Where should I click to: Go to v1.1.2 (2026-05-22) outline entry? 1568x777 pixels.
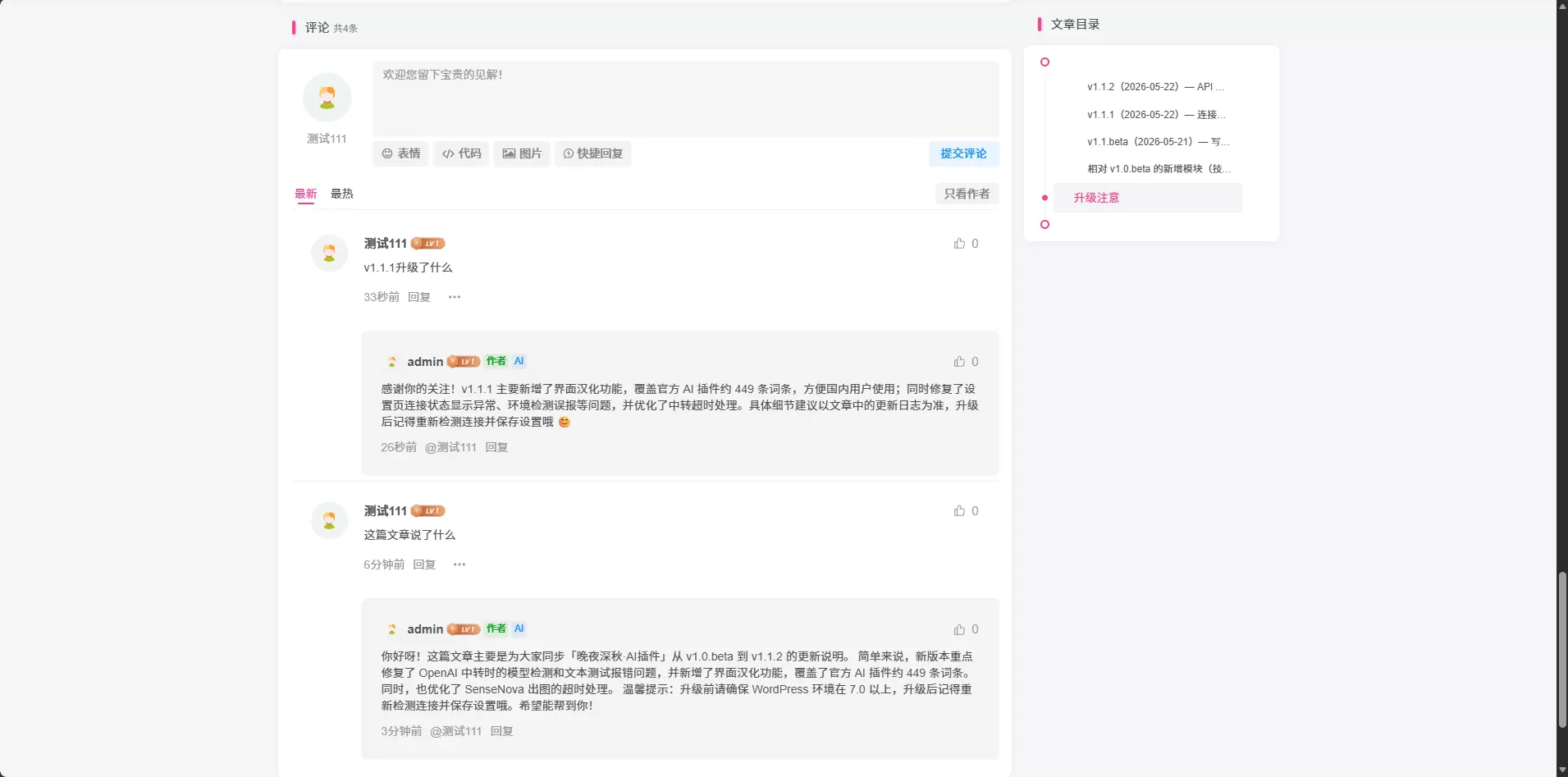(1155, 87)
